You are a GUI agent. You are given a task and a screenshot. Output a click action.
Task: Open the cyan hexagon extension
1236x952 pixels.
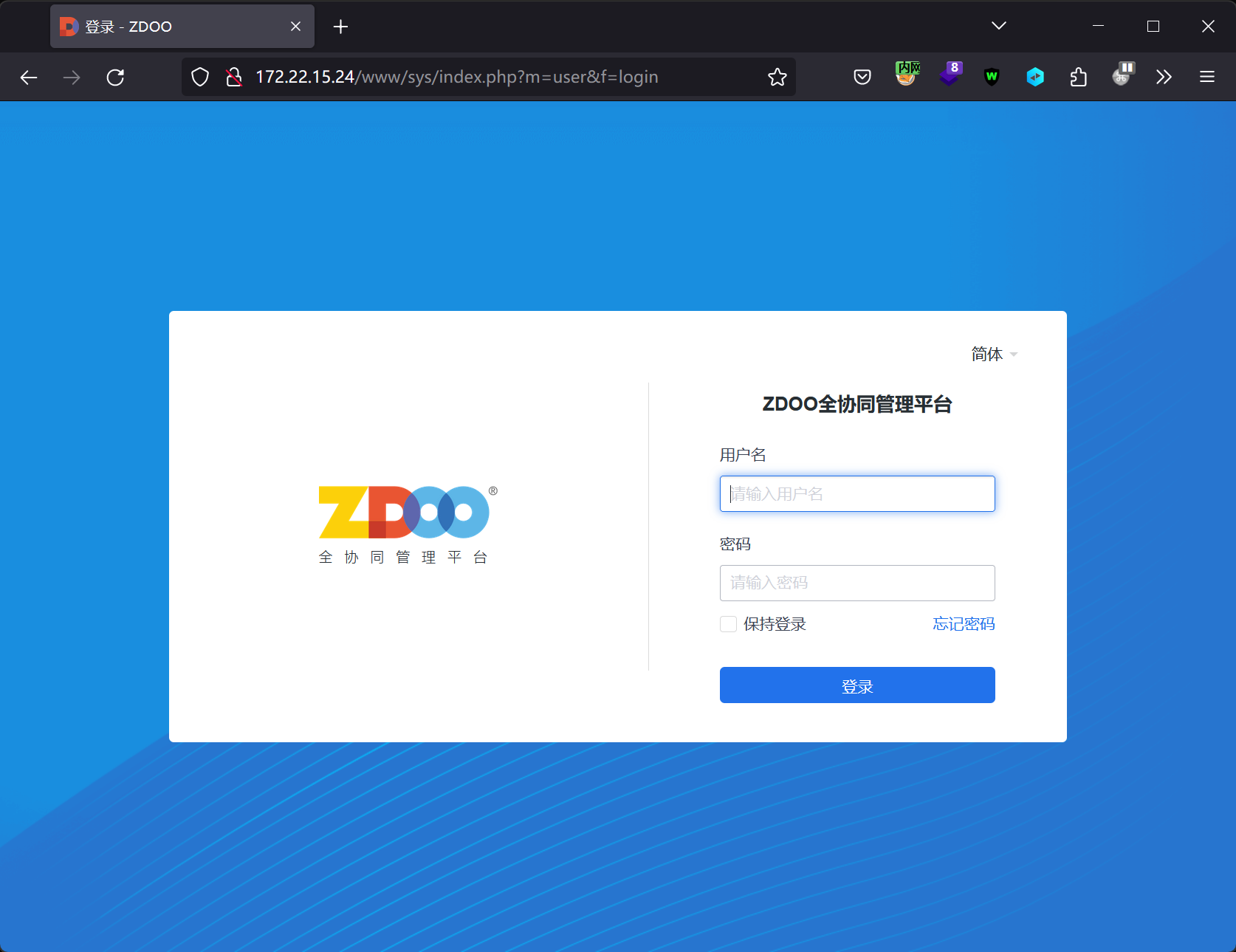coord(1035,77)
